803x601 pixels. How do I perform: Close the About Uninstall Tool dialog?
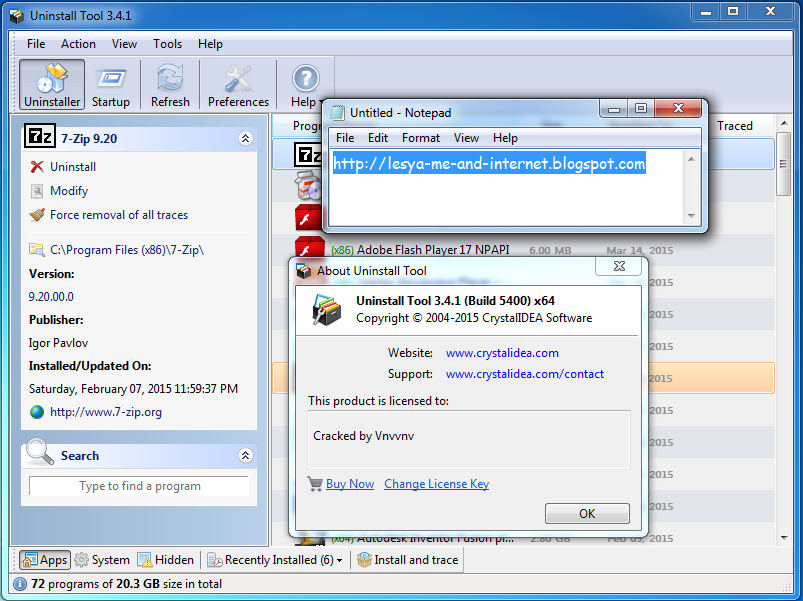point(619,266)
